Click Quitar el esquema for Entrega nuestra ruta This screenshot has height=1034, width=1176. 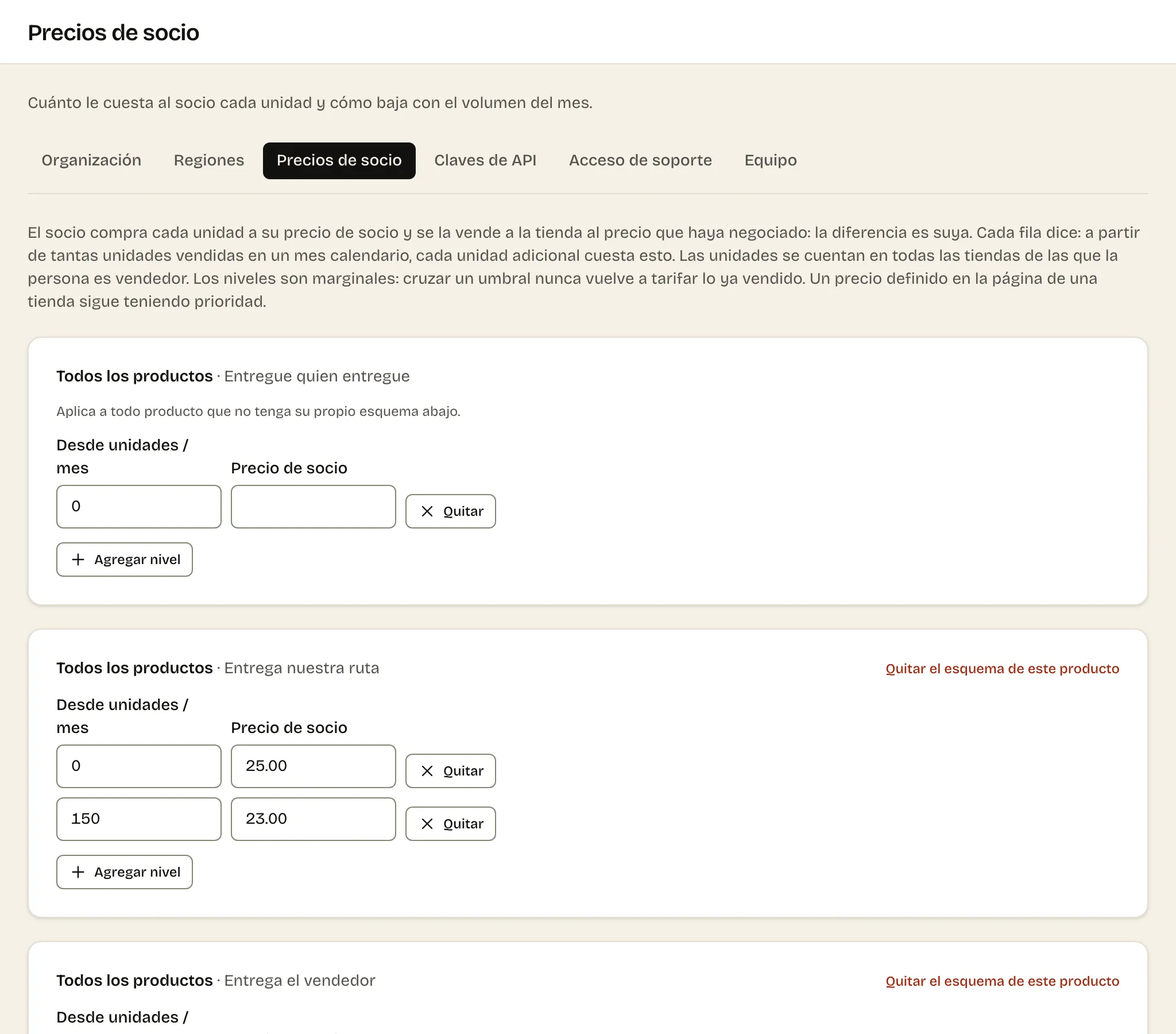[x=1002, y=669]
